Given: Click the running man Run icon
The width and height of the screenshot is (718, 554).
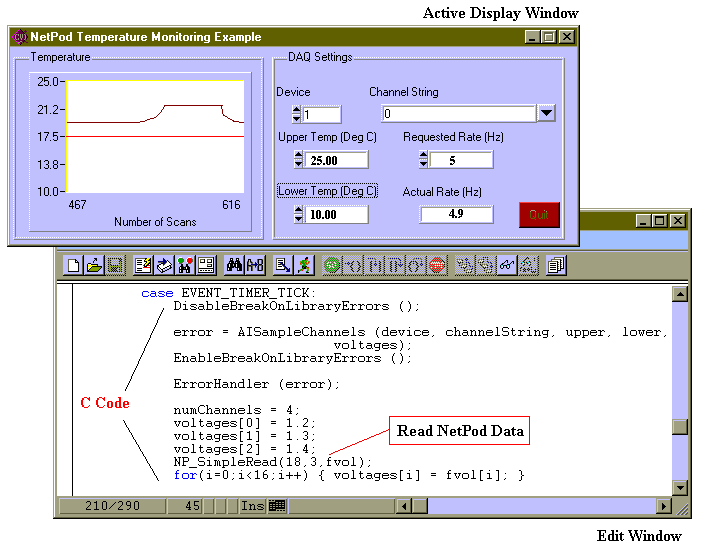Looking at the screenshot, I should [x=304, y=265].
